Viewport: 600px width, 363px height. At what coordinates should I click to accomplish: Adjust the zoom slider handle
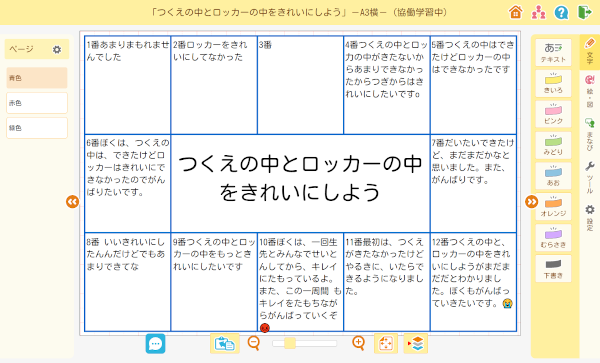[x=290, y=343]
